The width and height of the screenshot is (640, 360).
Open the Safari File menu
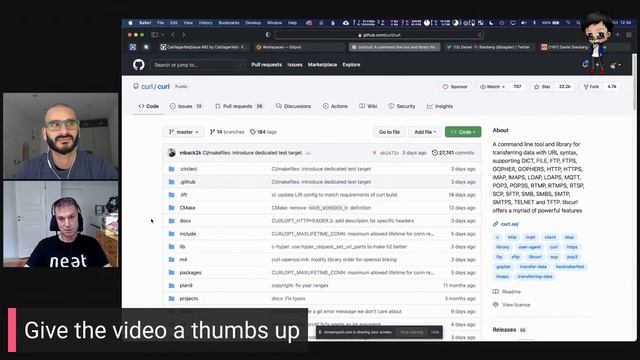[160, 23]
